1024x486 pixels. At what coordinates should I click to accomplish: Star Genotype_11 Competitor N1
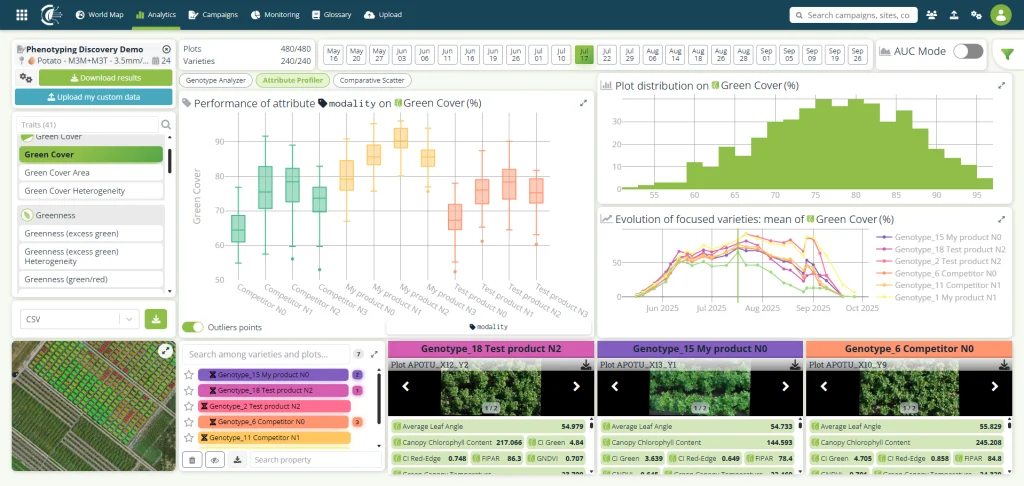[189, 438]
